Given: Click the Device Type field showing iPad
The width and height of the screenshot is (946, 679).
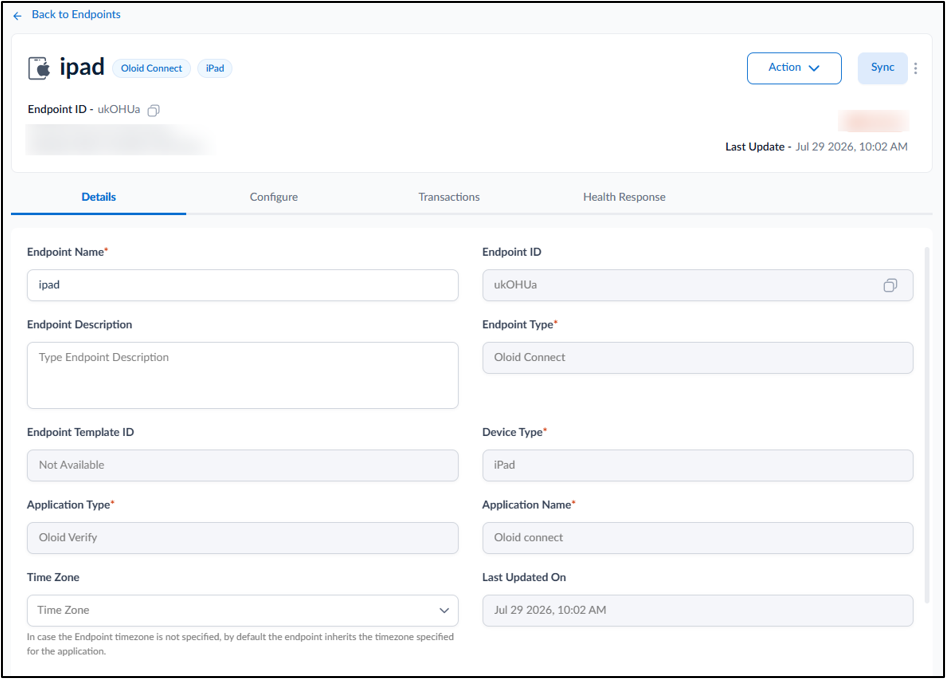Looking at the screenshot, I should coord(697,465).
